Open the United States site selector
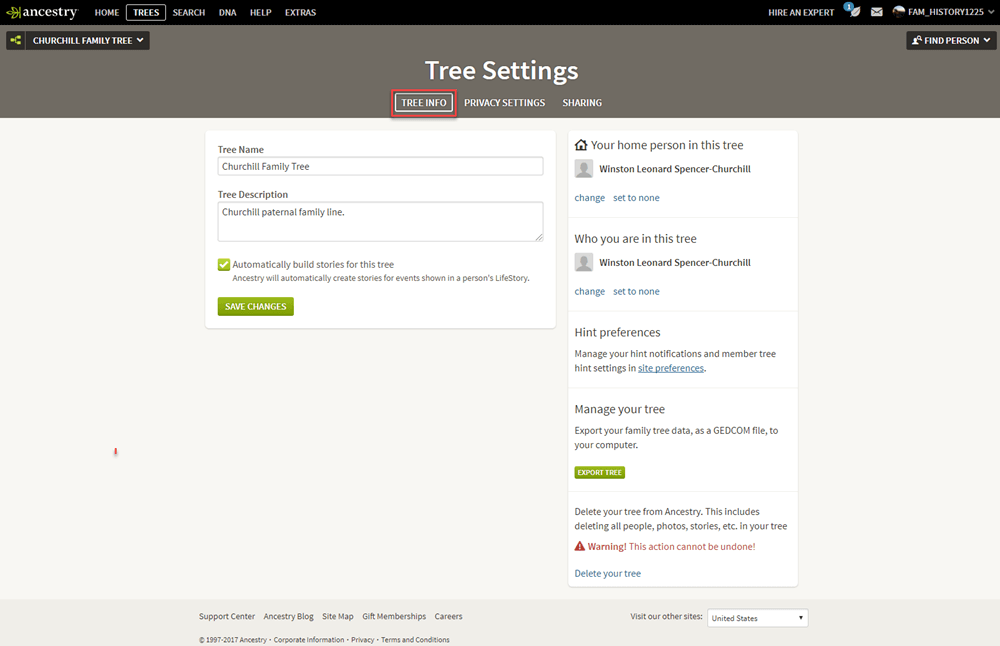This screenshot has width=1000, height=646. click(x=758, y=618)
